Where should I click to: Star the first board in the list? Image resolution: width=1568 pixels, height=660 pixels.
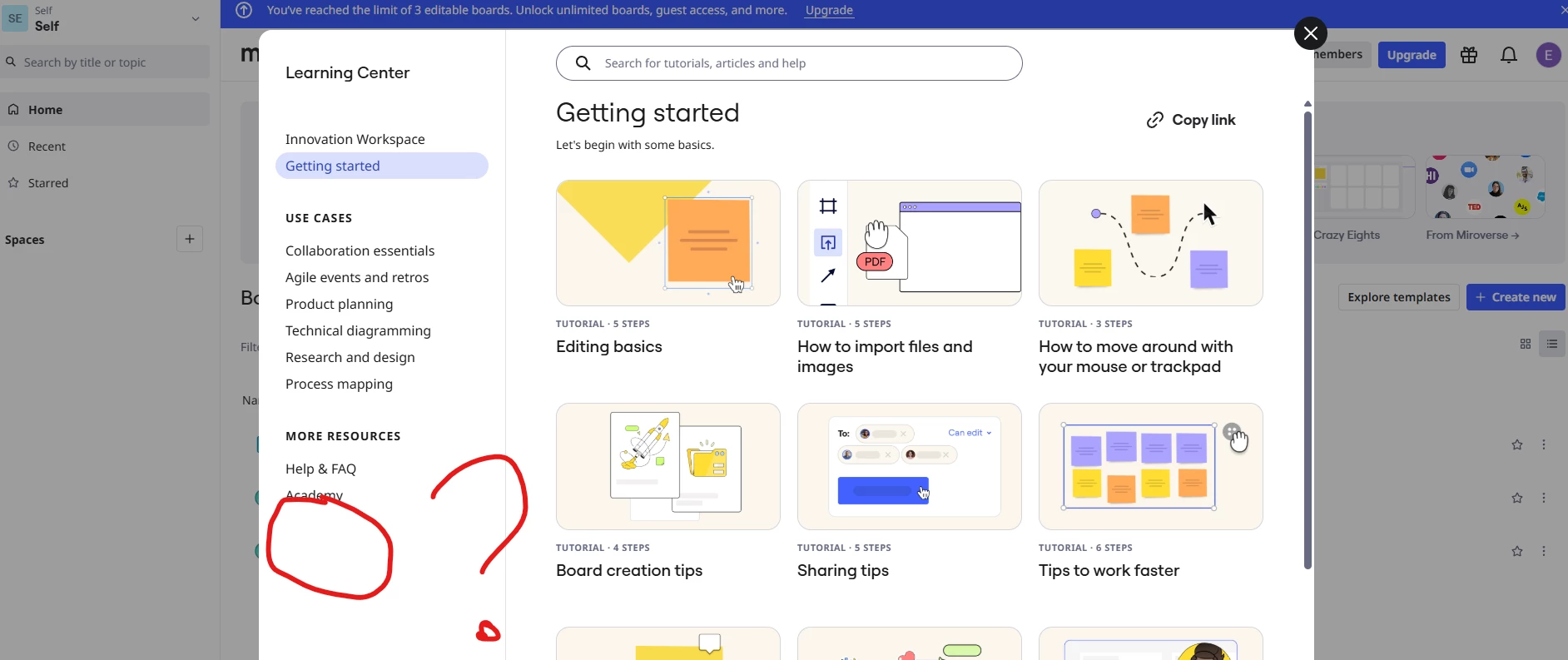coord(1517,445)
